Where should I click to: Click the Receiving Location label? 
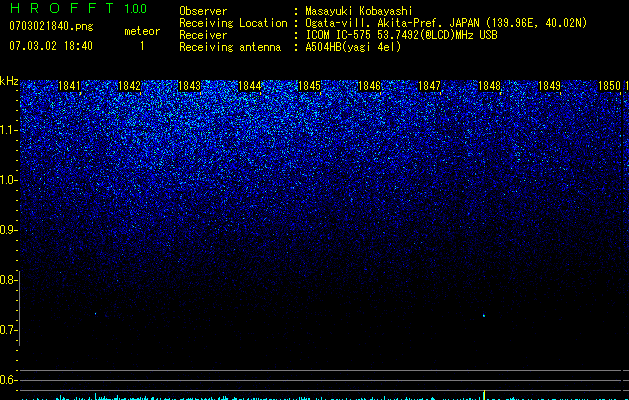pyautogui.click(x=233, y=23)
